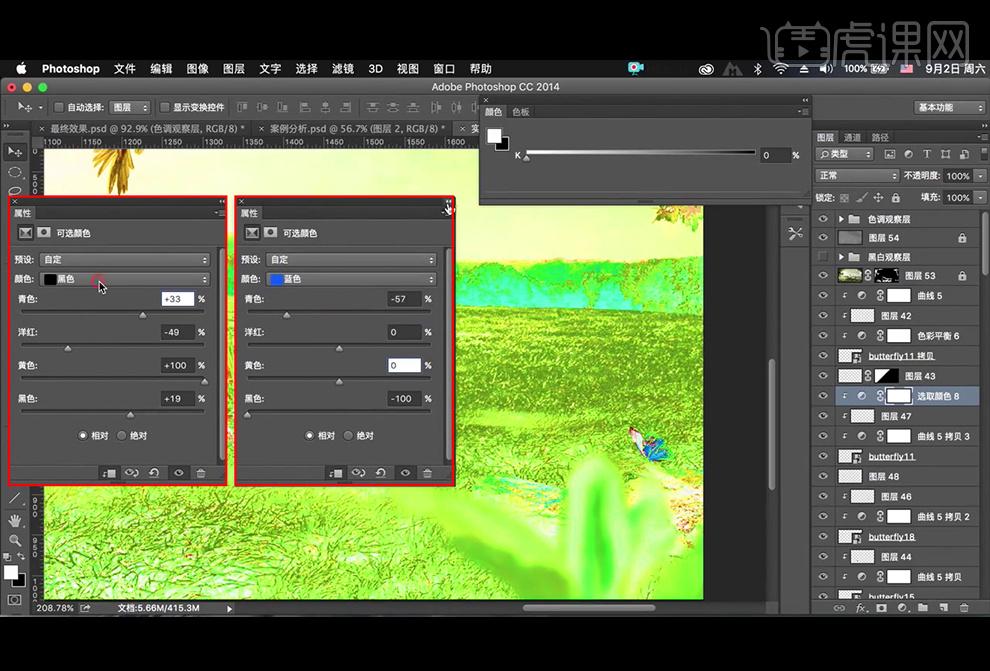Select 相对 radio in left Properties panel
Viewport: 990px width, 671px height.
83,436
